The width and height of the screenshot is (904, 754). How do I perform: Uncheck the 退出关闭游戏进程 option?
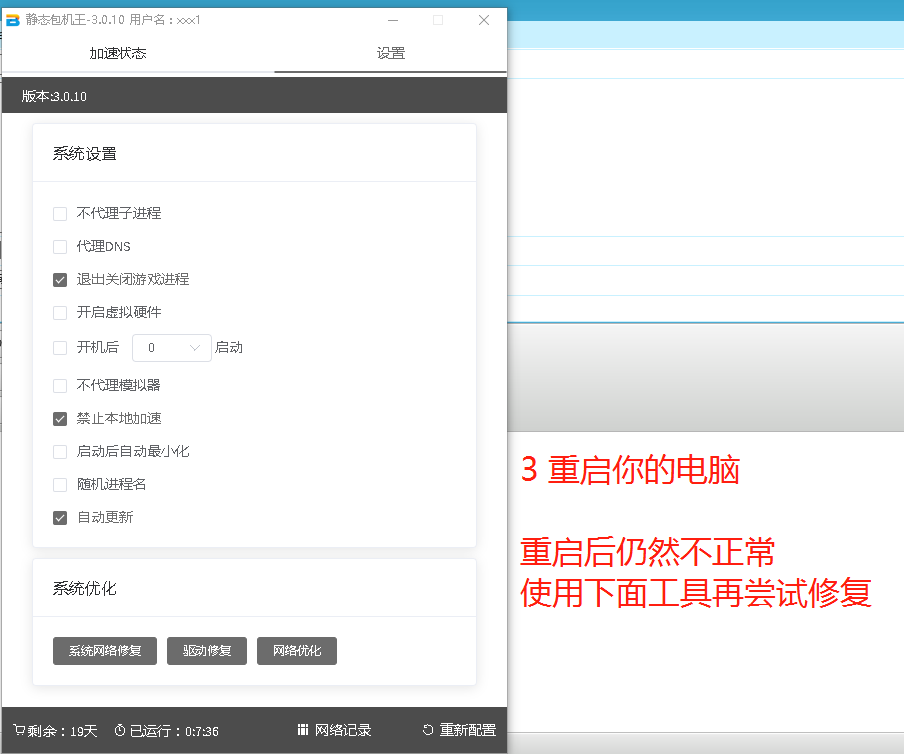(60, 280)
